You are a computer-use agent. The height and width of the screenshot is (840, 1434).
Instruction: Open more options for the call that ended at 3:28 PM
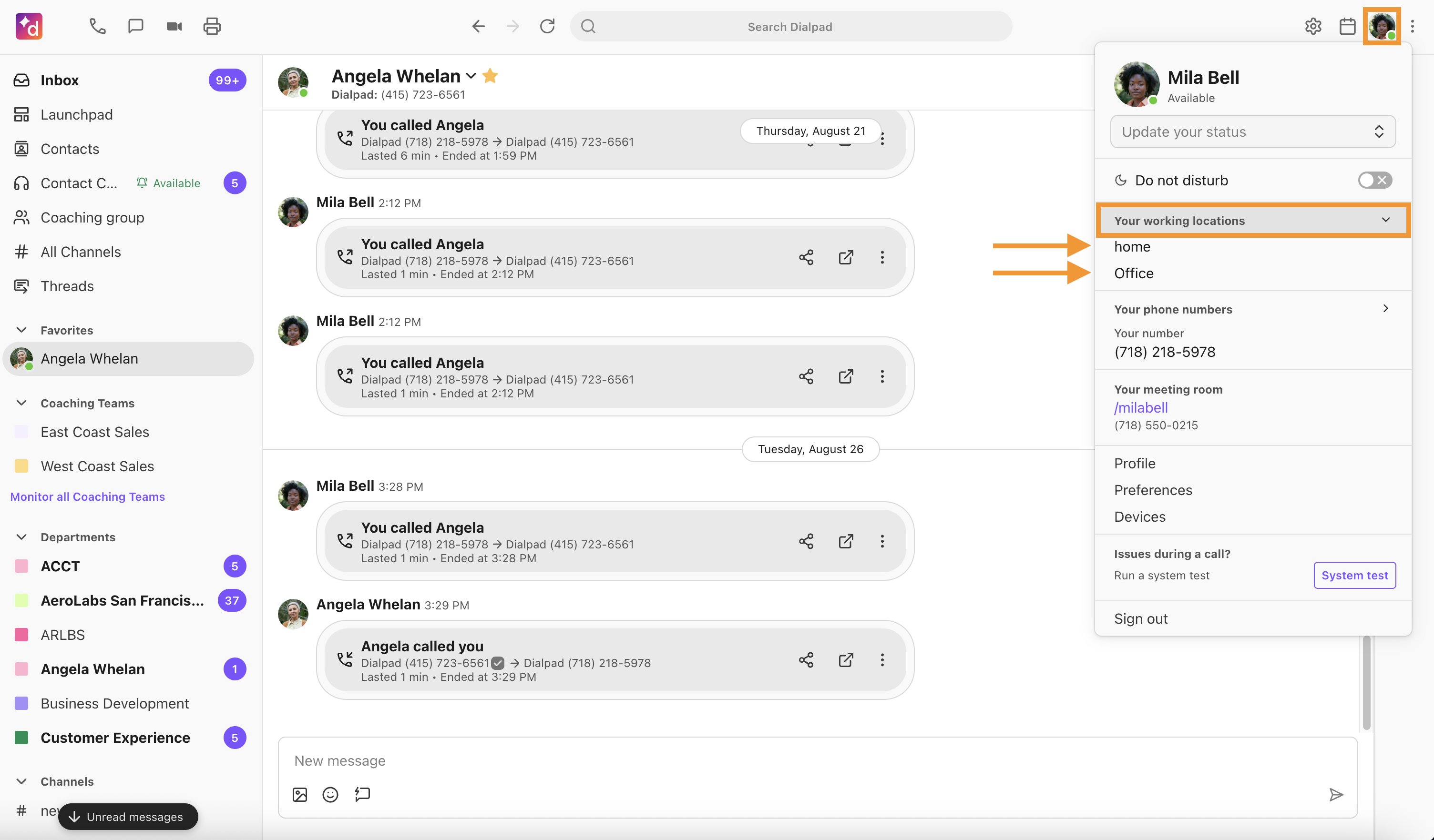click(x=882, y=541)
